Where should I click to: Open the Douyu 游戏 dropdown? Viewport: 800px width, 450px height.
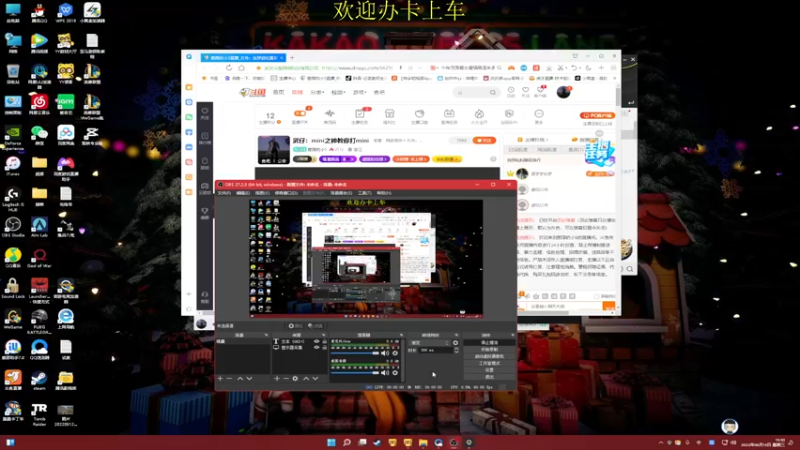click(x=360, y=92)
